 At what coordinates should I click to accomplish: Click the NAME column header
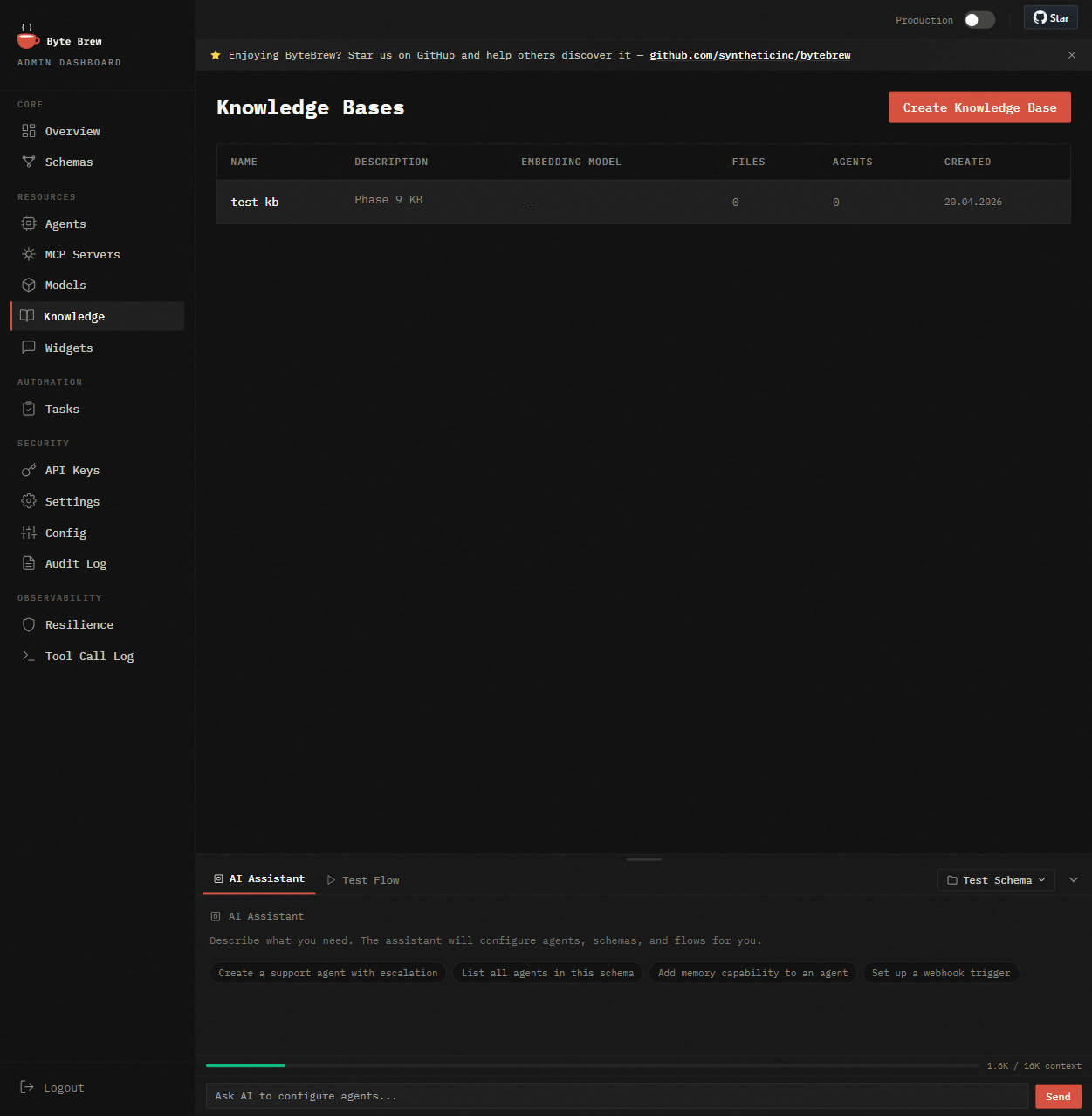point(244,162)
